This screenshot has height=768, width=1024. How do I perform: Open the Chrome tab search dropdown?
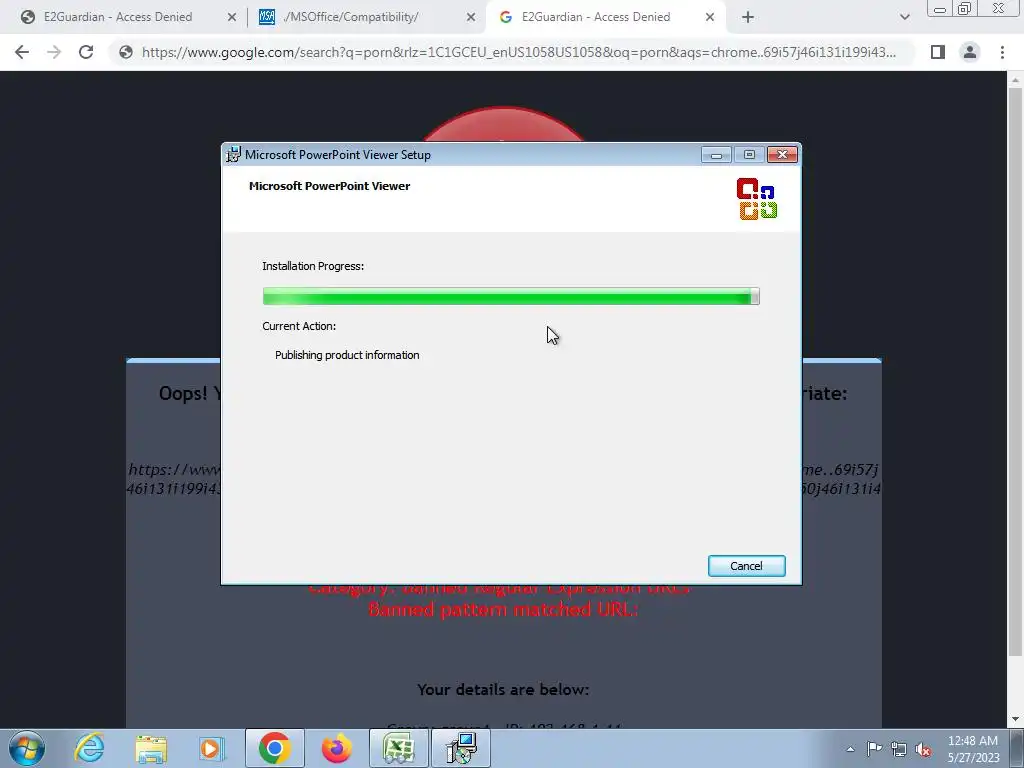pyautogui.click(x=904, y=18)
